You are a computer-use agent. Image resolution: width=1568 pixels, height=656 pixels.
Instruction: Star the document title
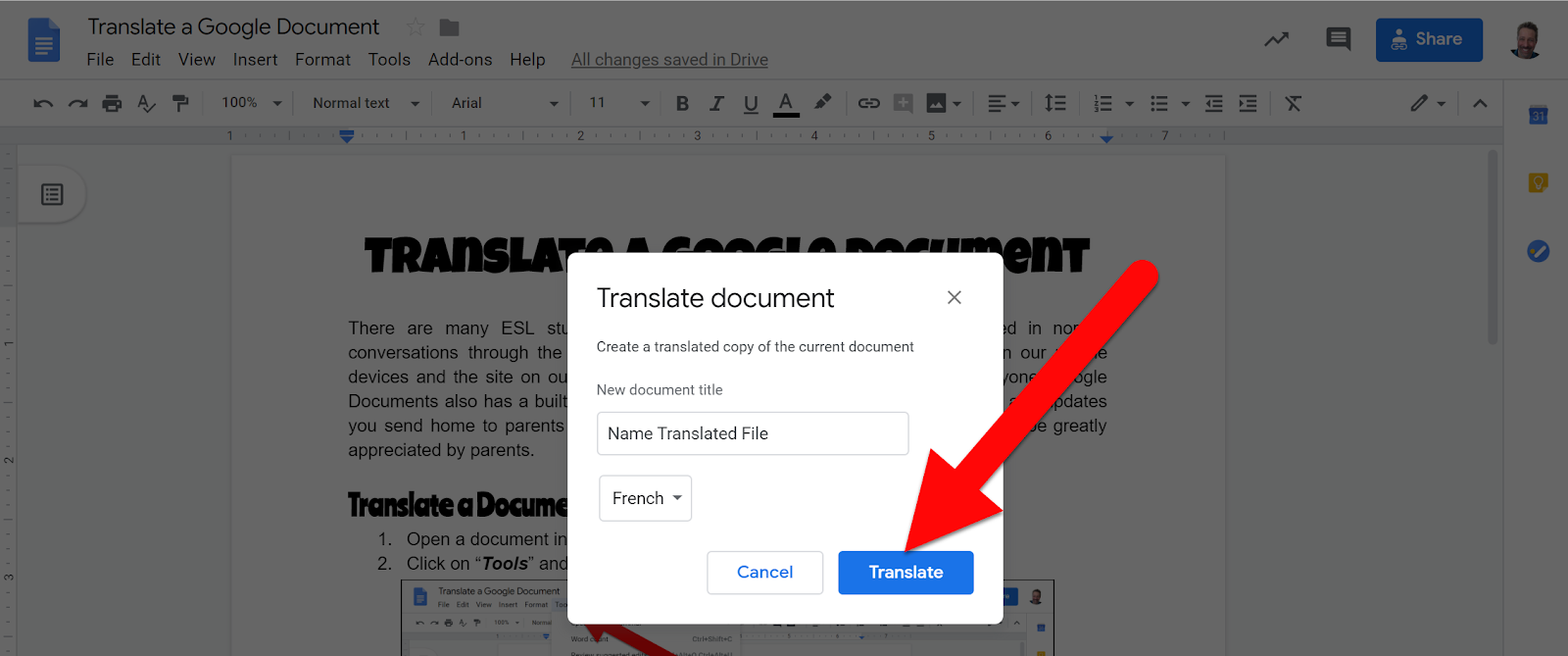click(x=416, y=27)
